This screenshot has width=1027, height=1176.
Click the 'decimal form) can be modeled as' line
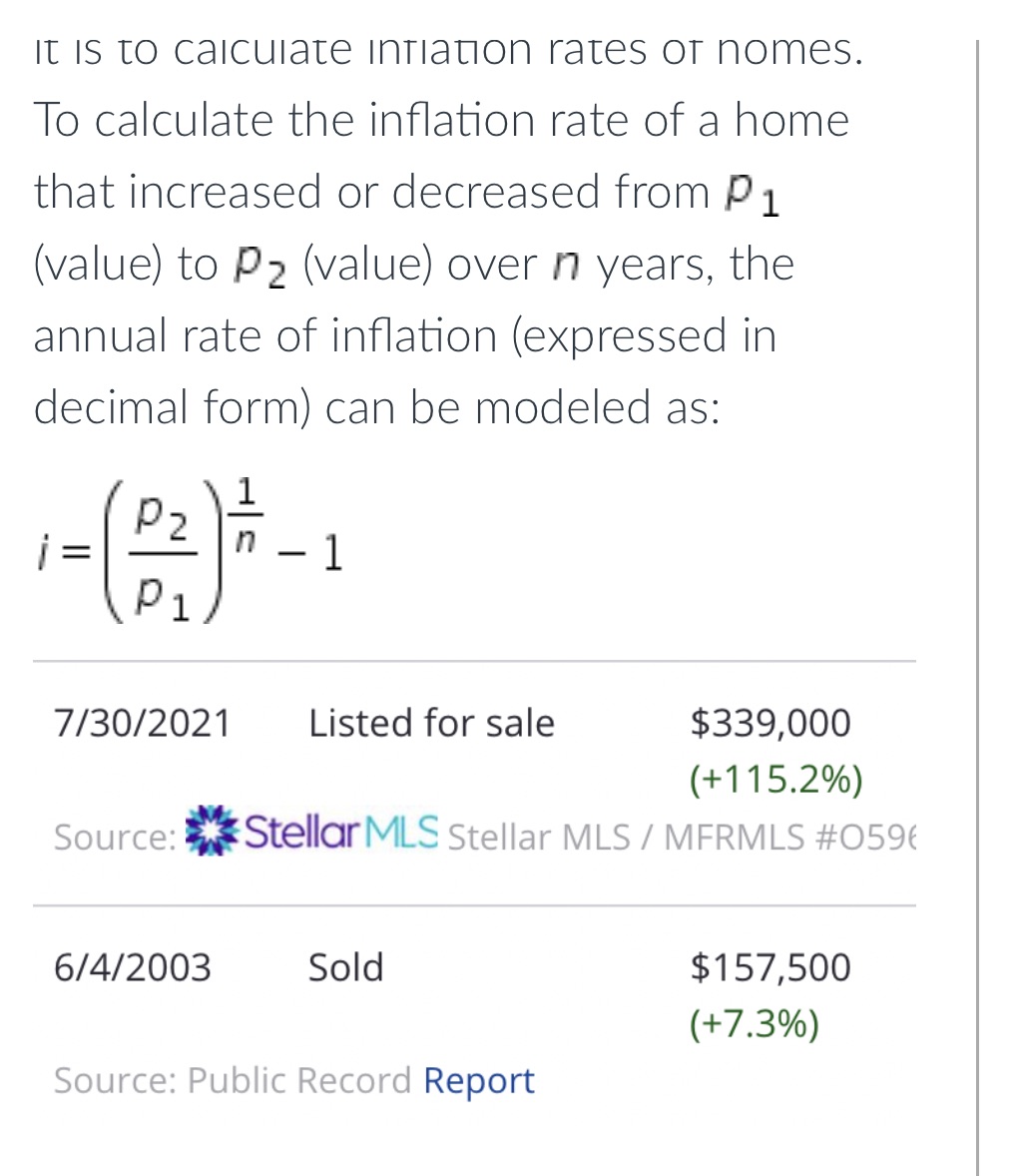[377, 407]
